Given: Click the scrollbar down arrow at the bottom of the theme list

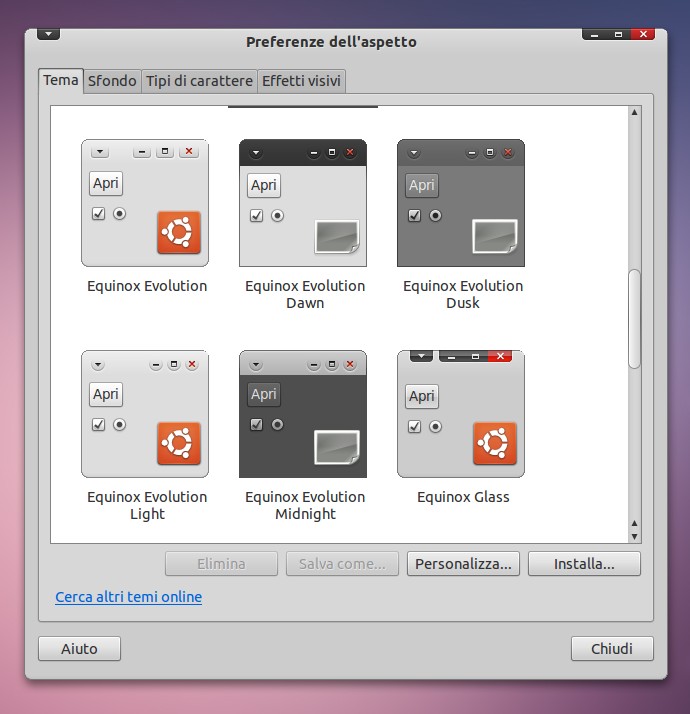Looking at the screenshot, I should (x=634, y=536).
